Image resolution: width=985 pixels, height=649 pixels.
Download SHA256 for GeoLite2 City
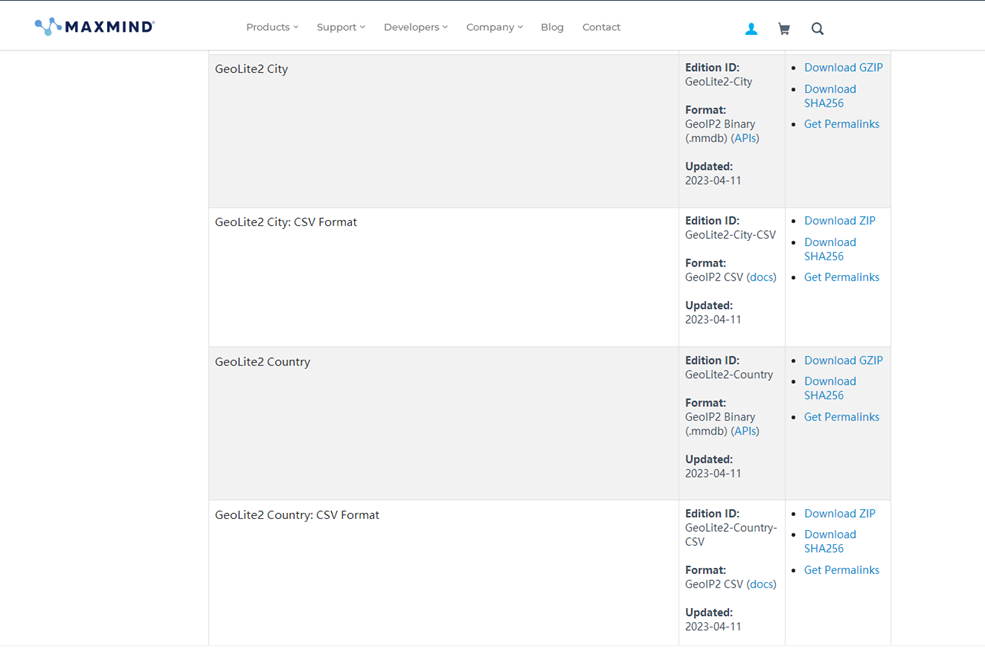point(830,96)
